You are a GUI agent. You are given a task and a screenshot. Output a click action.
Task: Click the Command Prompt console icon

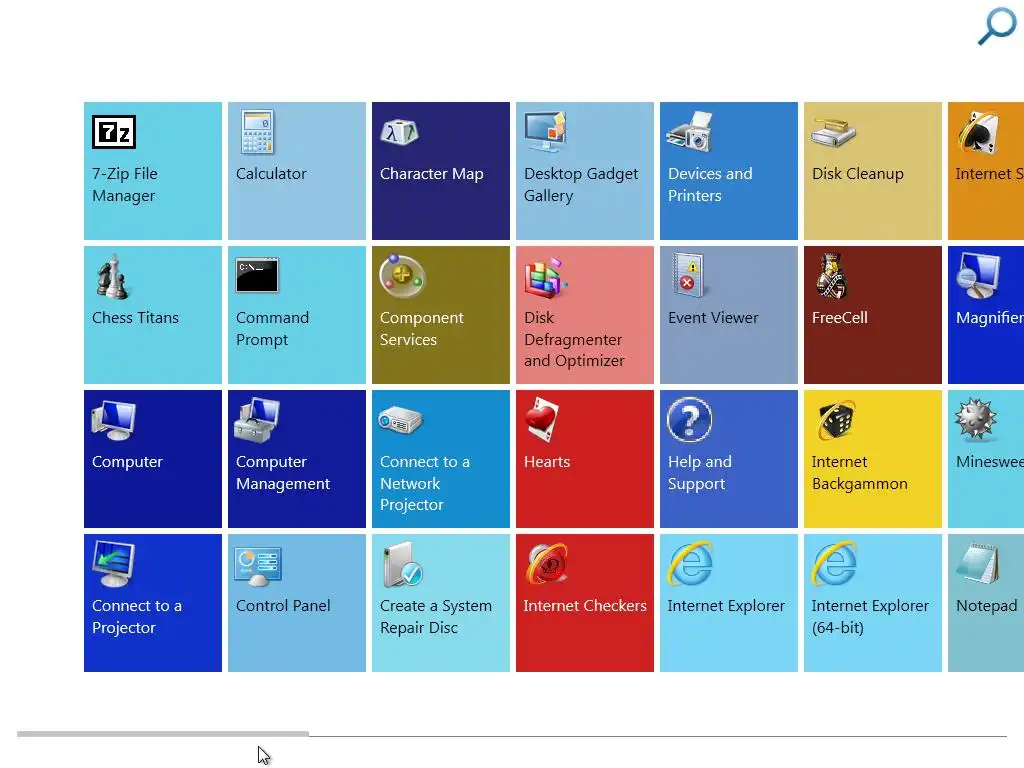point(257,275)
